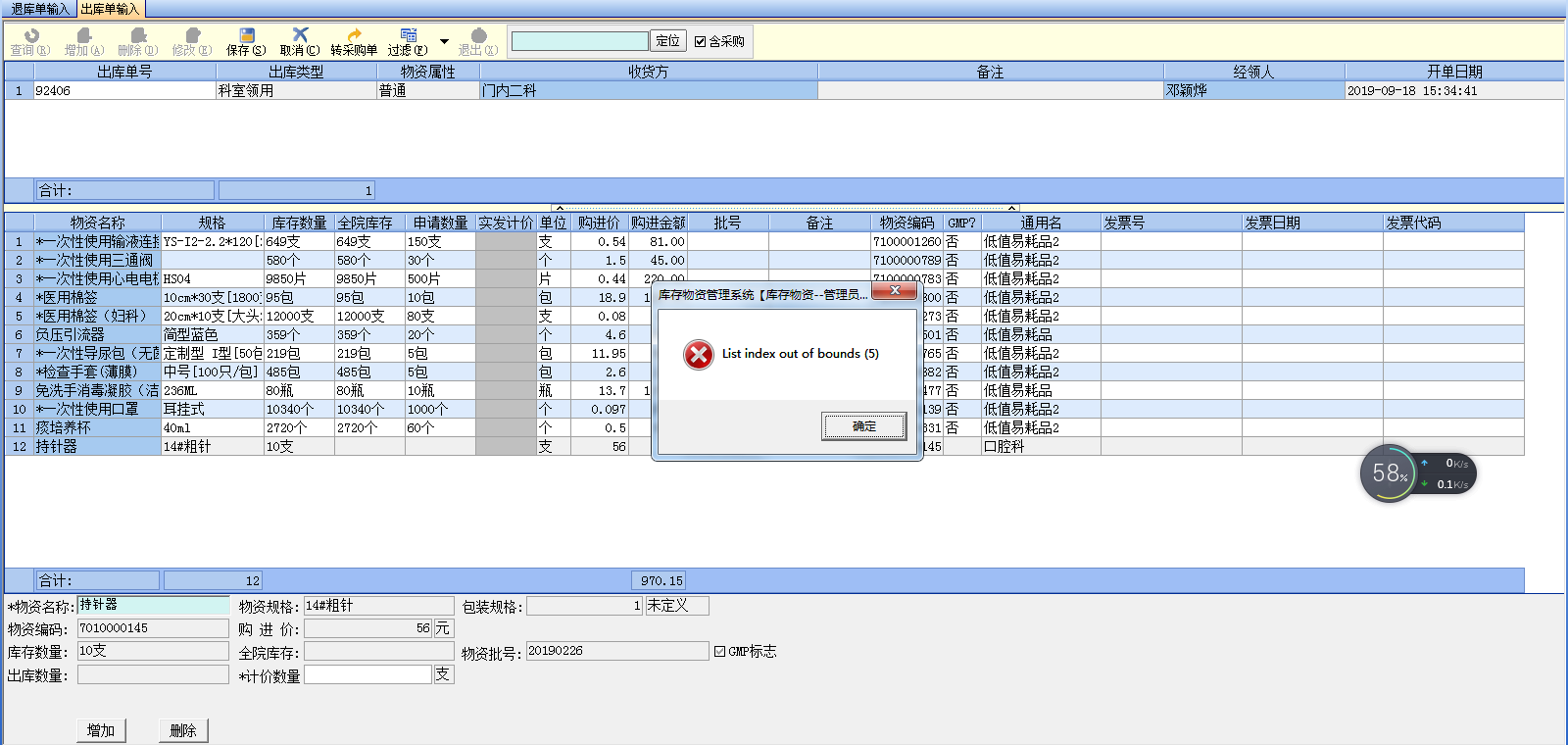Screen dimensions: 1568x745
Task: Click the 发票日期 column header
Action: click(x=1312, y=223)
